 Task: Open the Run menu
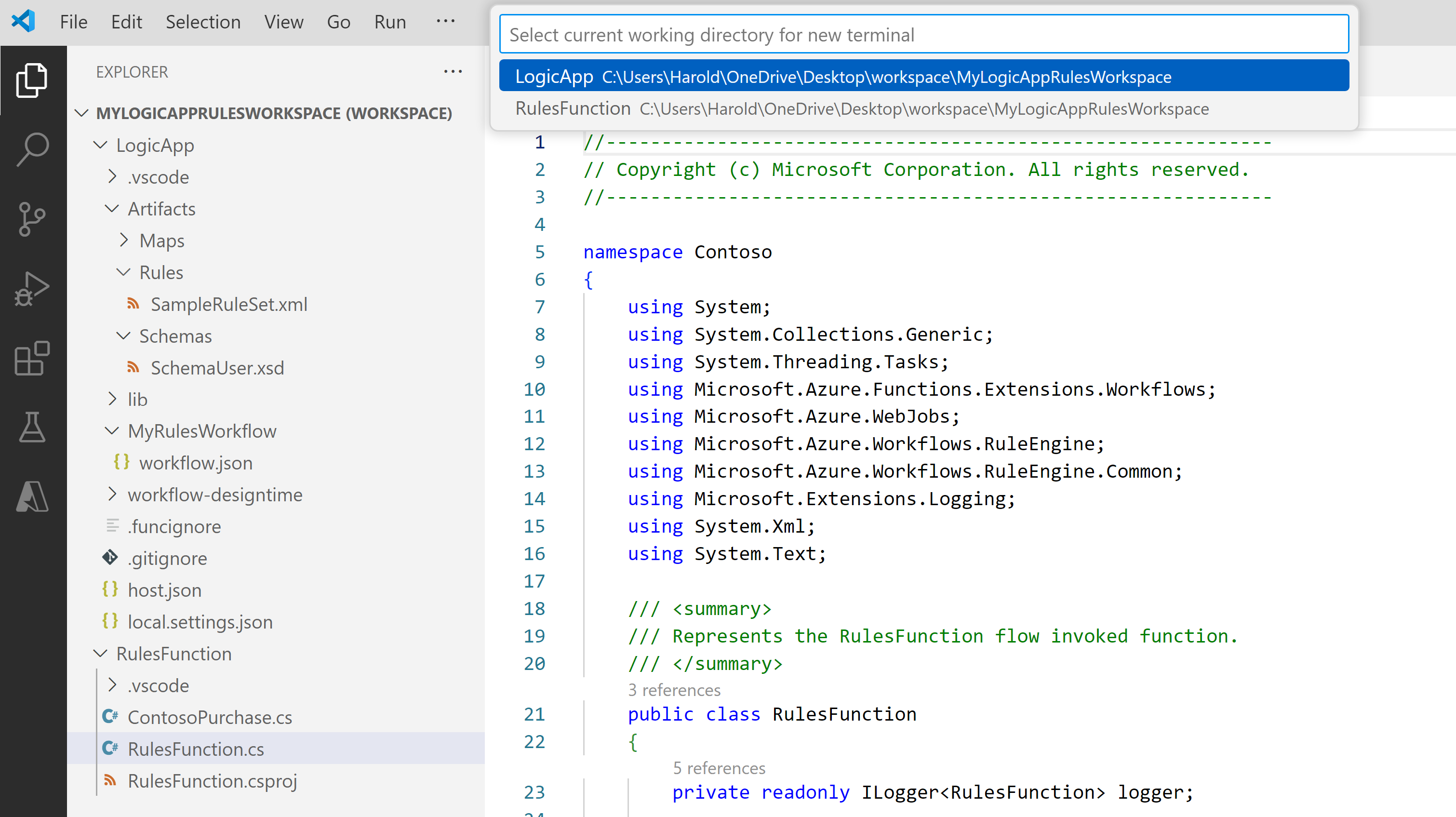[x=390, y=22]
